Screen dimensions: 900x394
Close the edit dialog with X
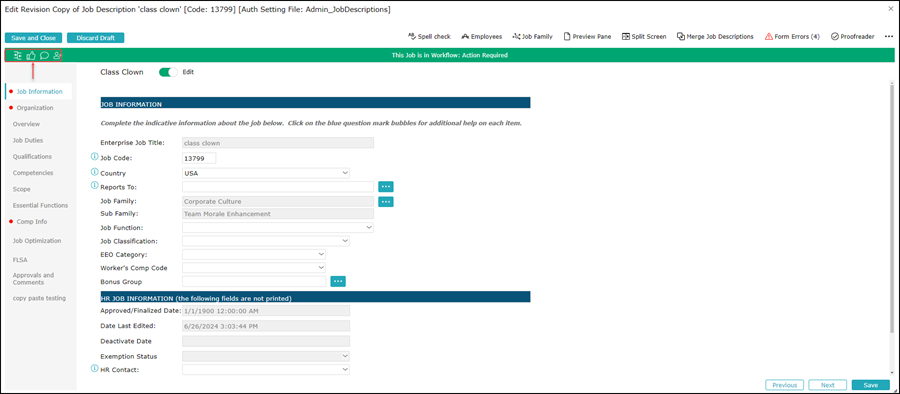(x=891, y=9)
